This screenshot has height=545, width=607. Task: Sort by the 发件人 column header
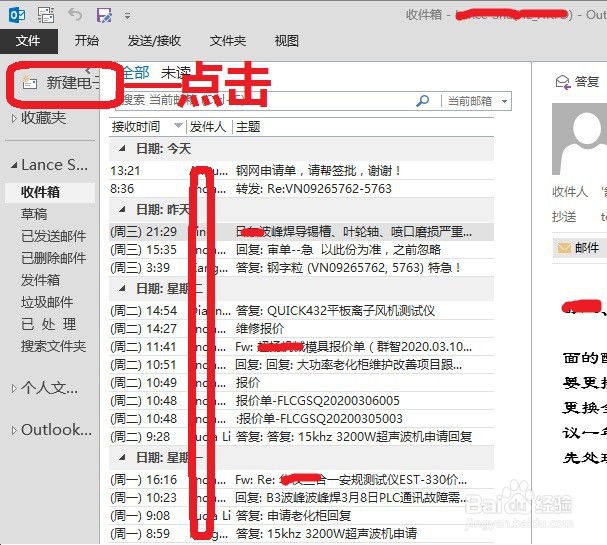click(208, 127)
